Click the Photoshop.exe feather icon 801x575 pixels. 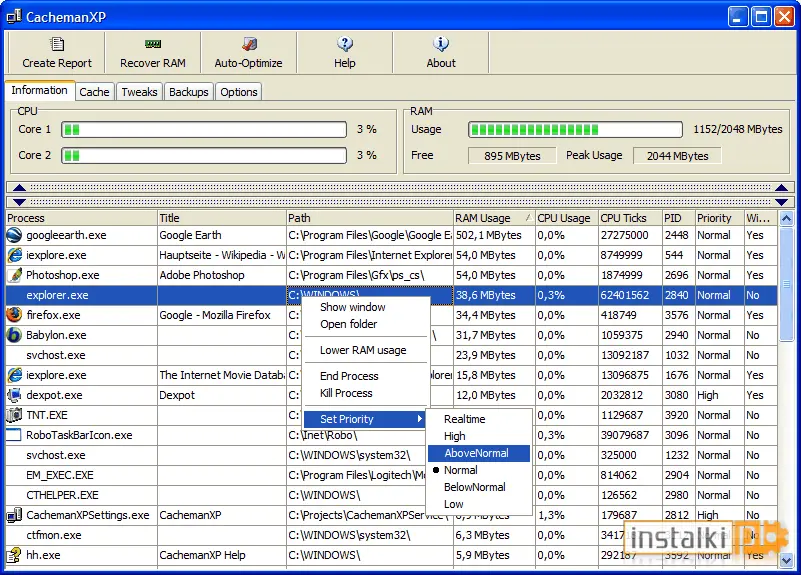click(14, 275)
